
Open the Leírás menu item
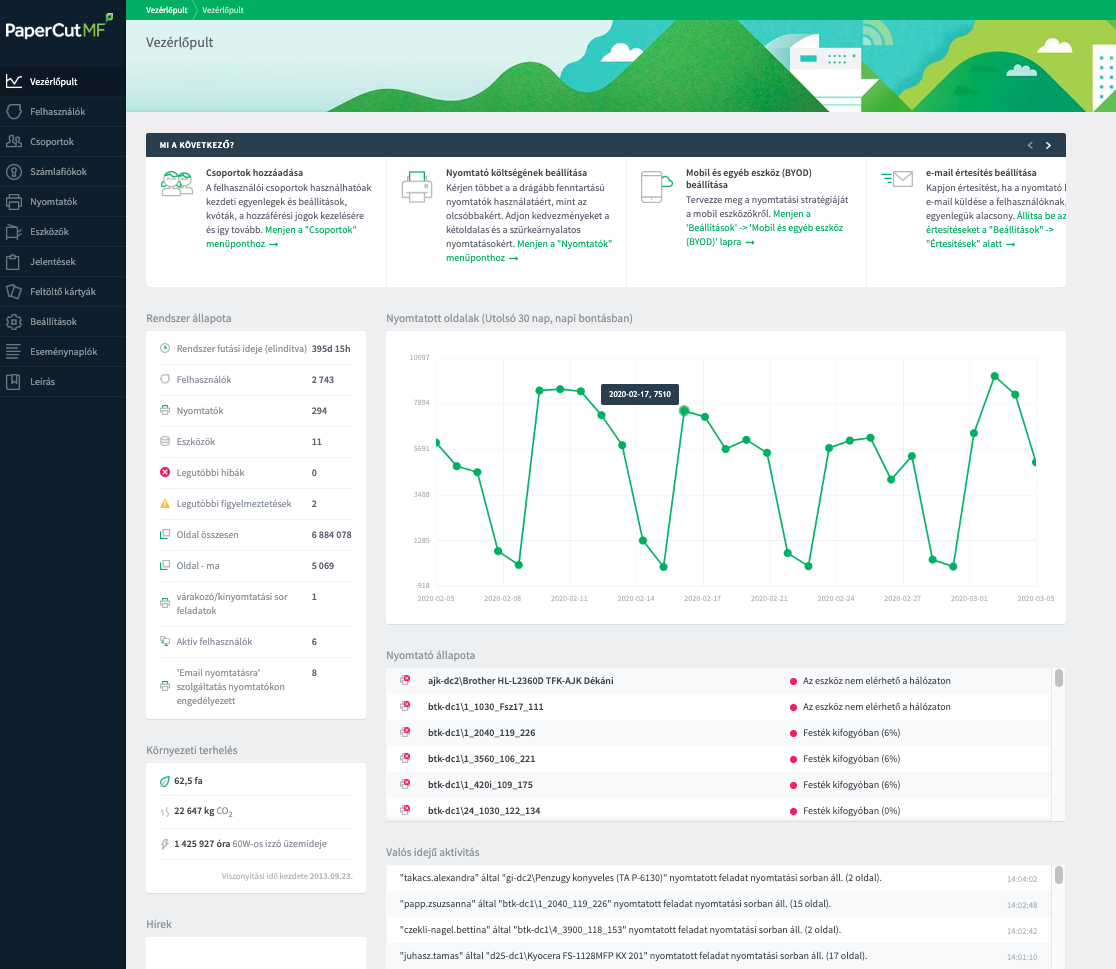pyautogui.click(x=42, y=382)
